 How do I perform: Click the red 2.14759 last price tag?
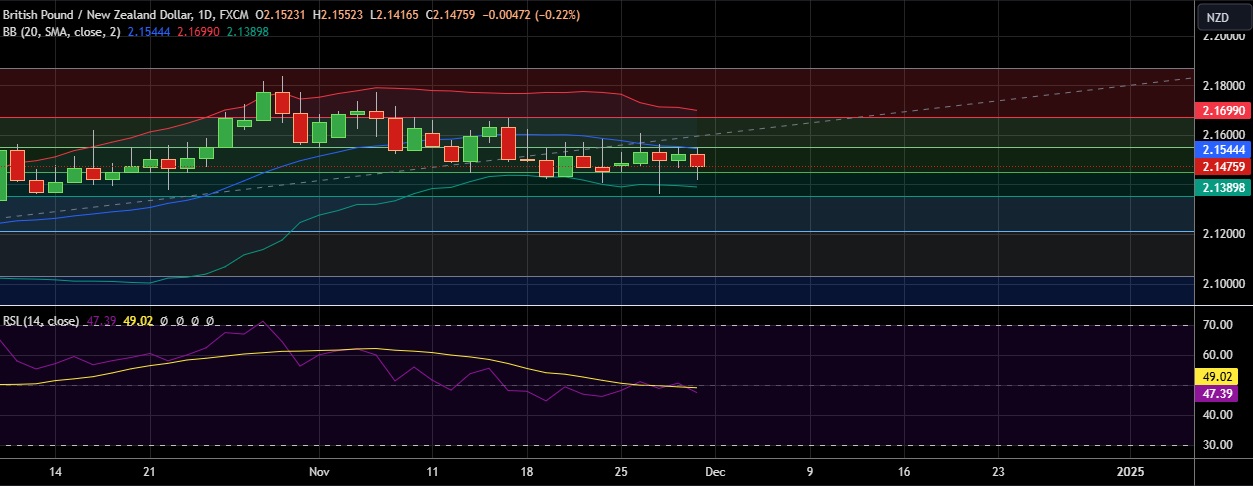point(1224,166)
